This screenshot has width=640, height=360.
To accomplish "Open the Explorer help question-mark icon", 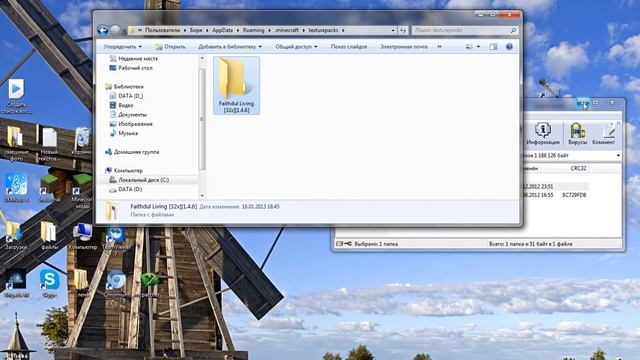I will [x=509, y=47].
